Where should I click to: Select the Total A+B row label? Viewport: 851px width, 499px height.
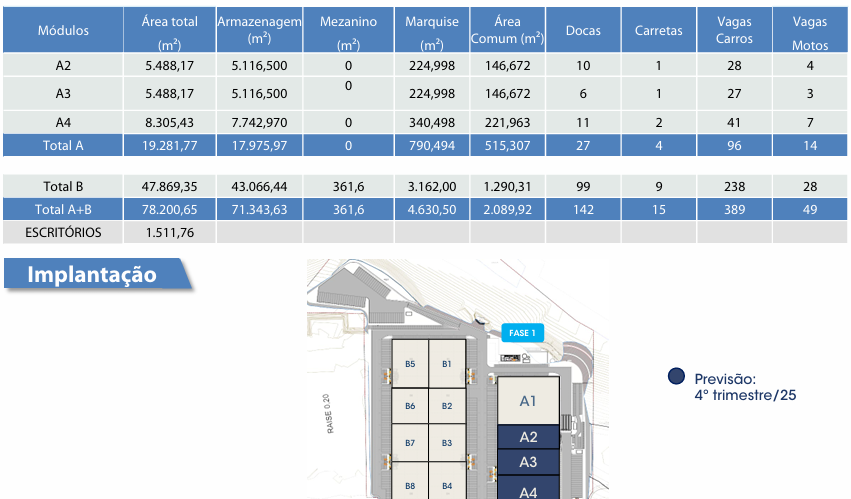(x=63, y=210)
